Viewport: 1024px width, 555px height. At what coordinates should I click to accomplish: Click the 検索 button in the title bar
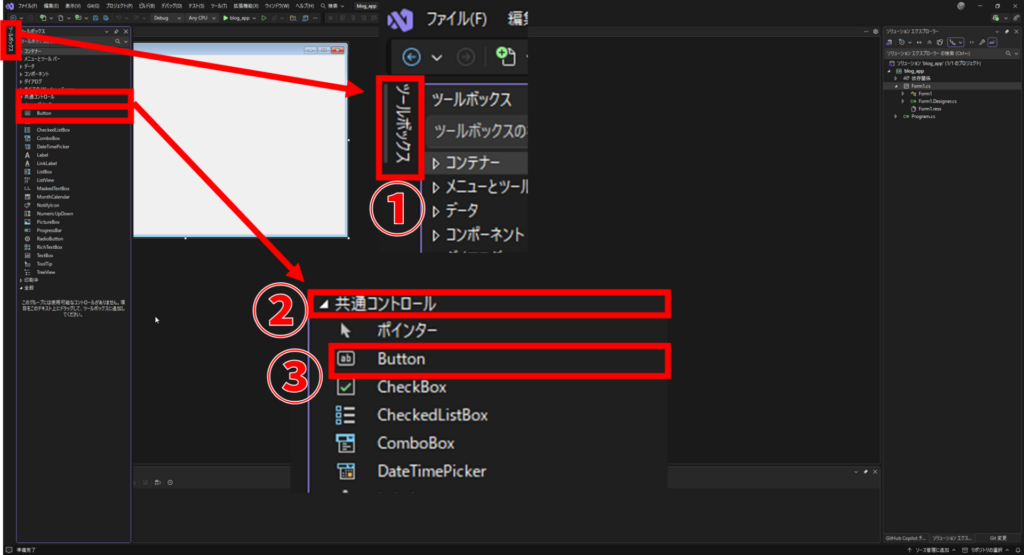332,6
